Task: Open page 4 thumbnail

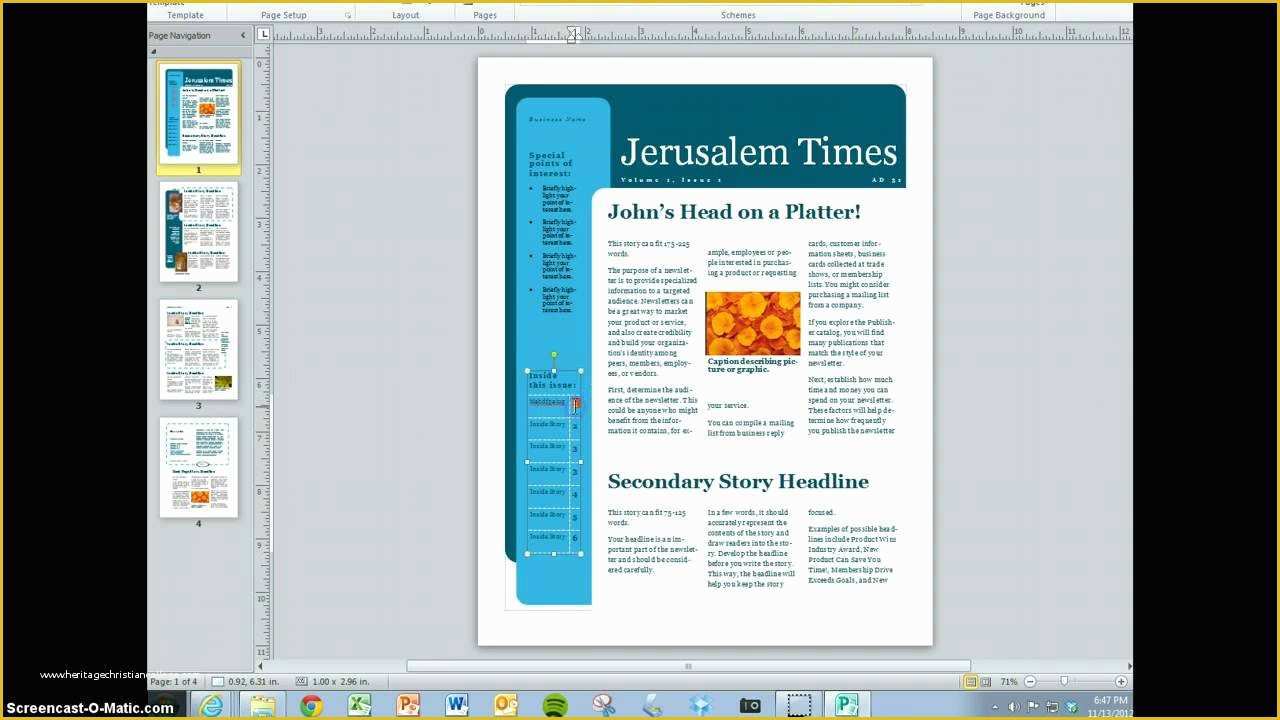Action: (199, 467)
